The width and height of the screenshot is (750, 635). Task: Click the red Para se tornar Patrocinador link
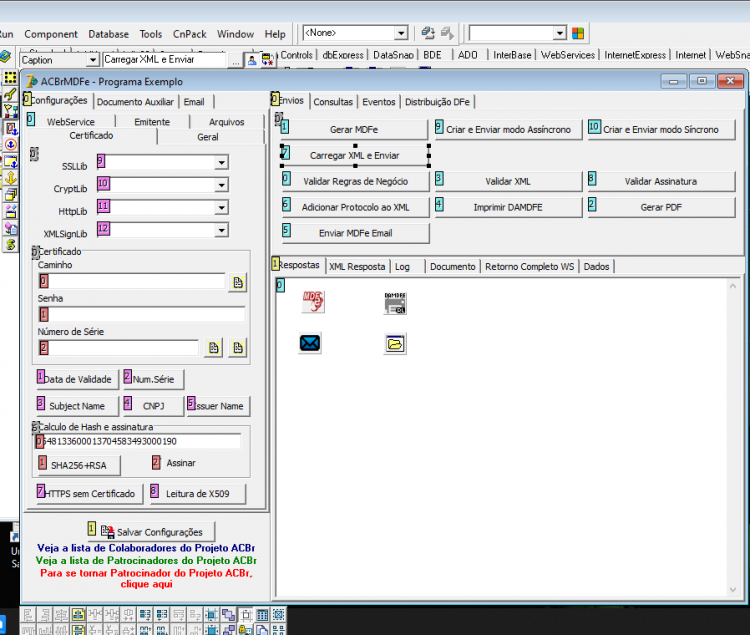click(146, 578)
